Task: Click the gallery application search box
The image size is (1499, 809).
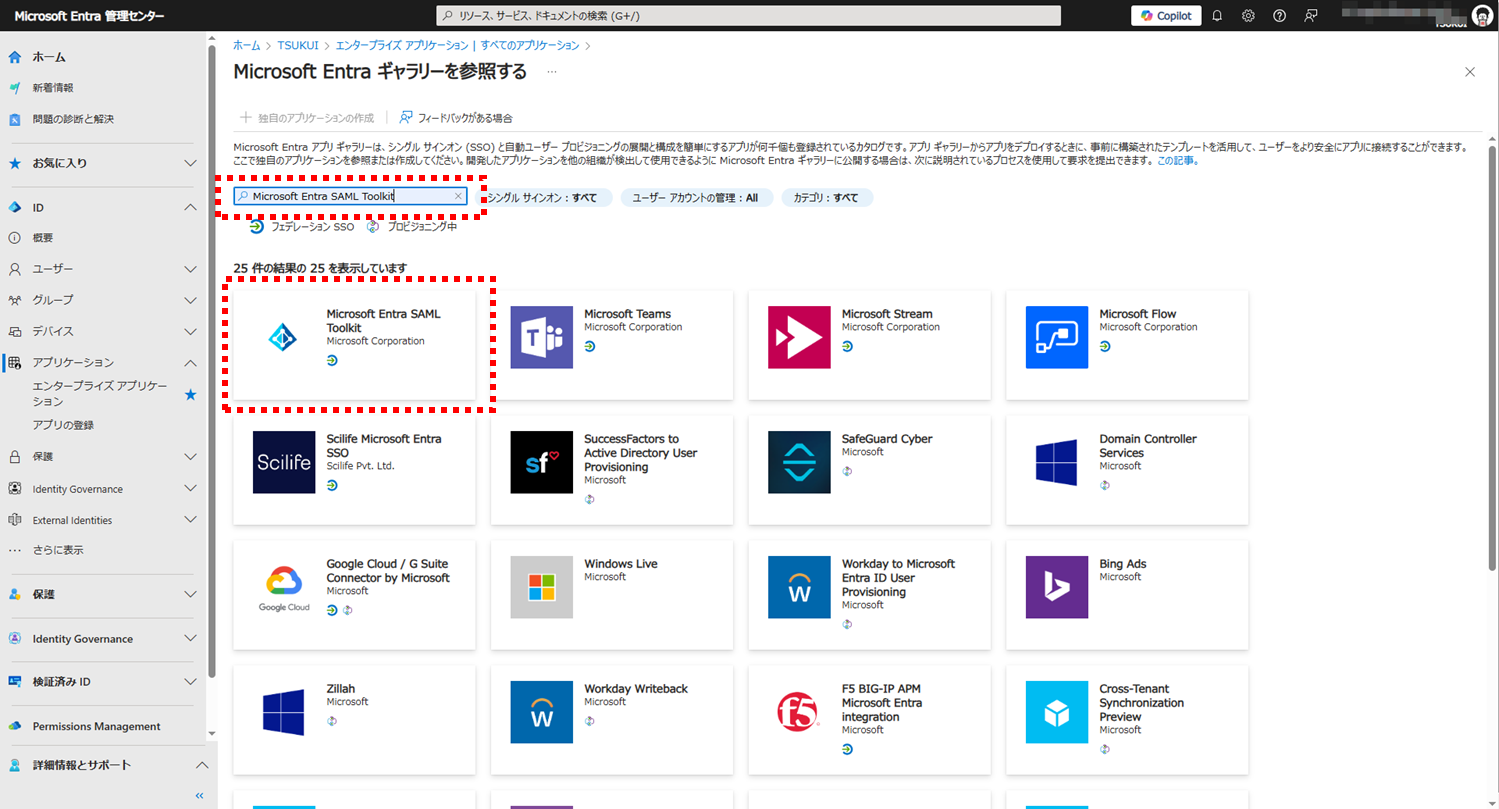Action: pyautogui.click(x=350, y=196)
